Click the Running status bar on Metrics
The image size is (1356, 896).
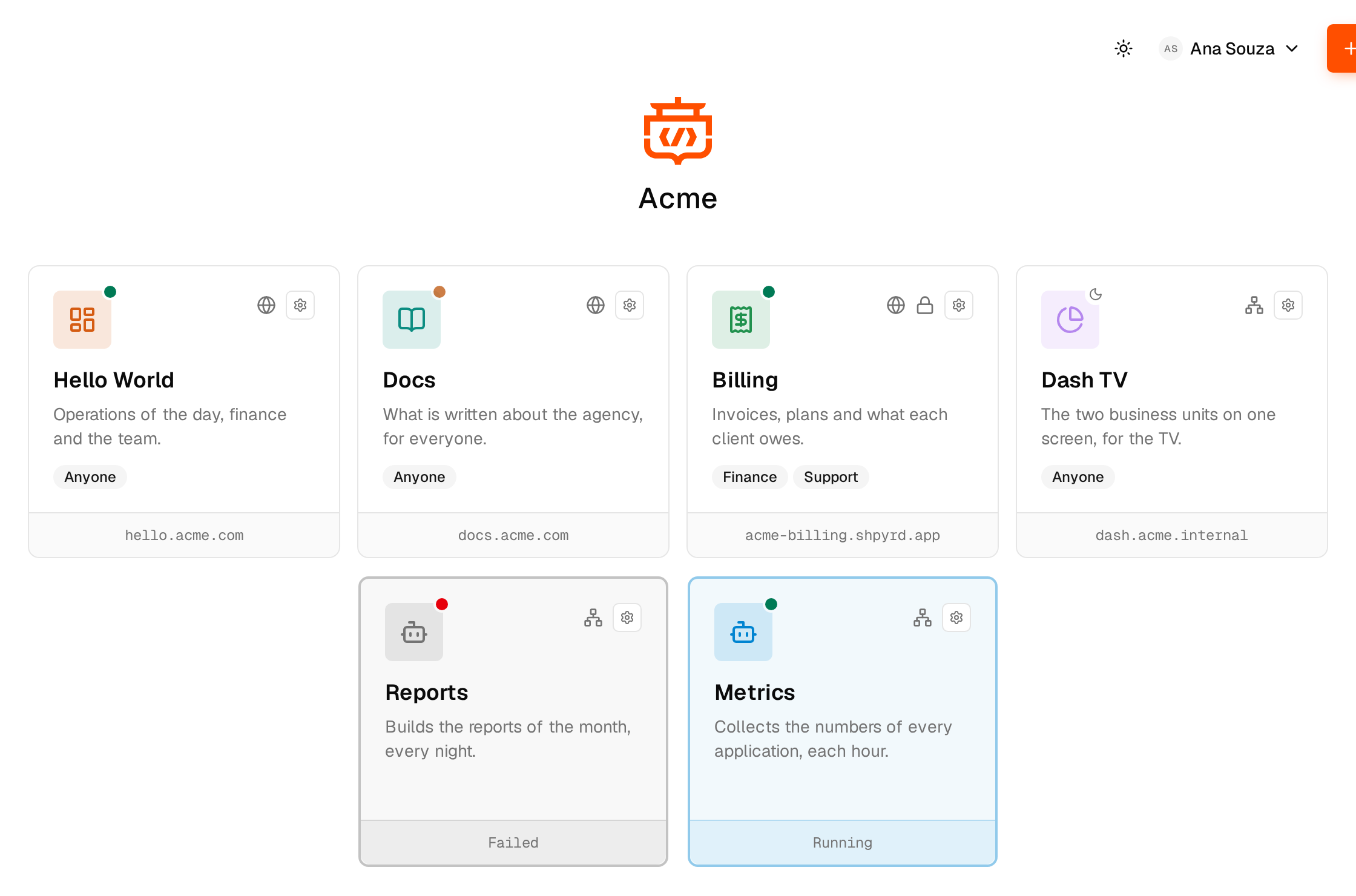tap(843, 843)
